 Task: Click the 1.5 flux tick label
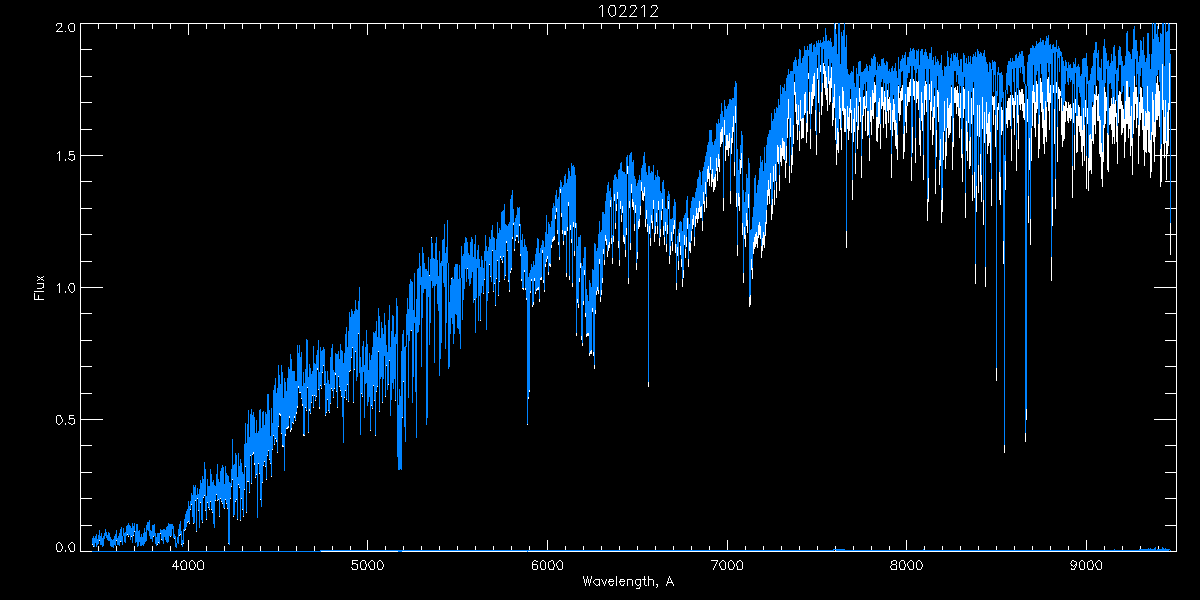pos(66,157)
